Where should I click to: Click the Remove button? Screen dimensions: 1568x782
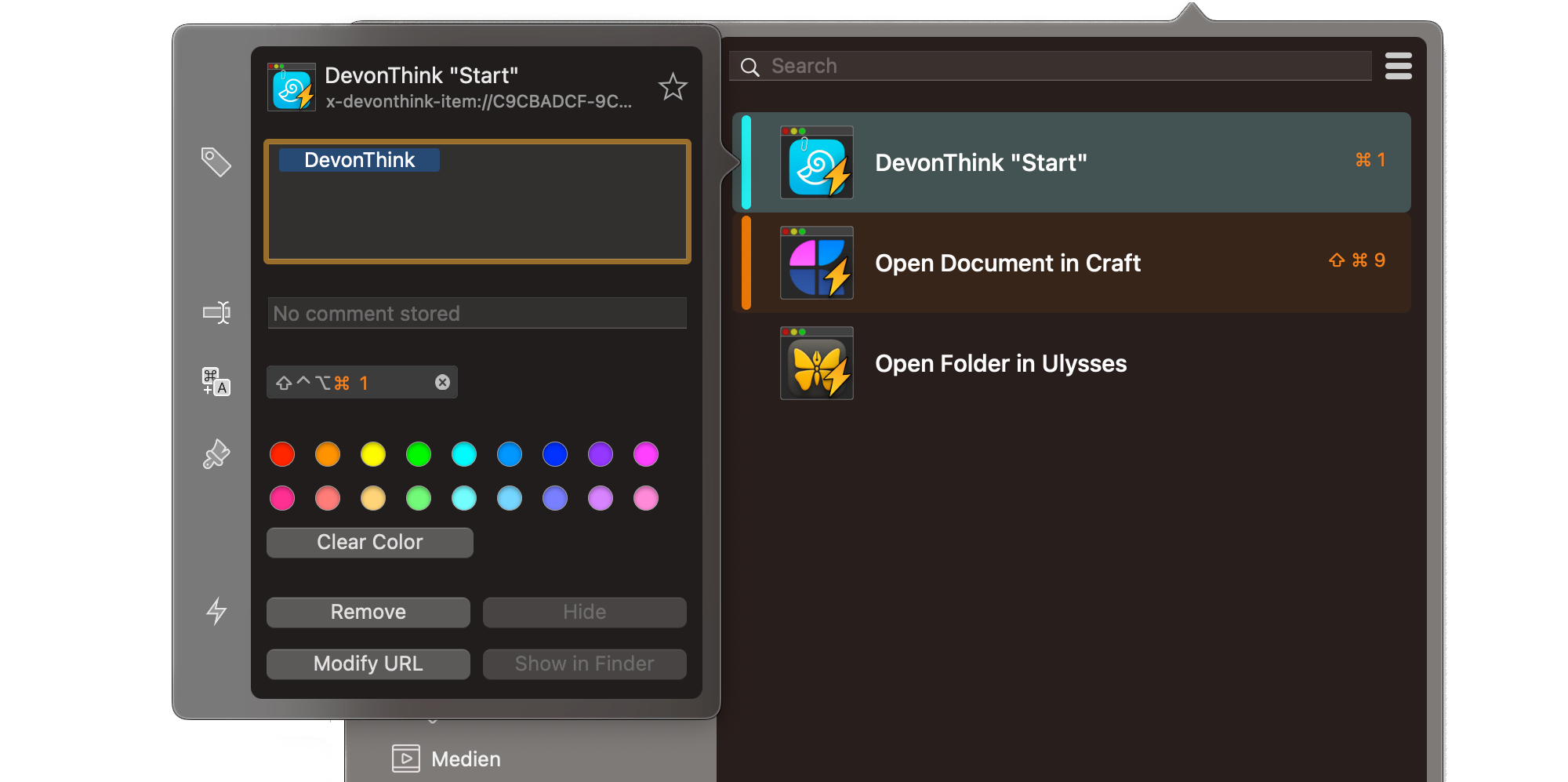pos(368,613)
